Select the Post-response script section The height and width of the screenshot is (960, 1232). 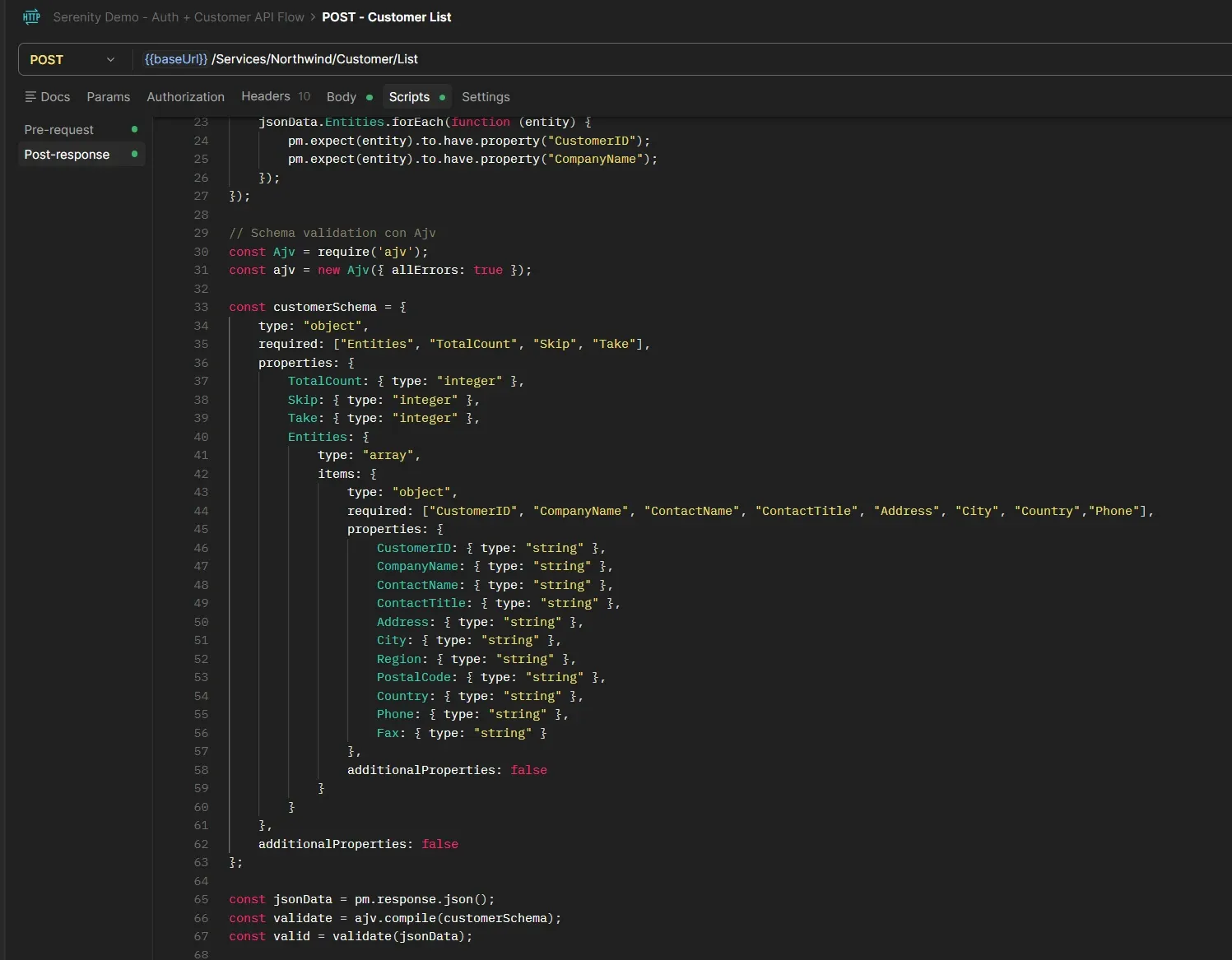click(x=67, y=154)
